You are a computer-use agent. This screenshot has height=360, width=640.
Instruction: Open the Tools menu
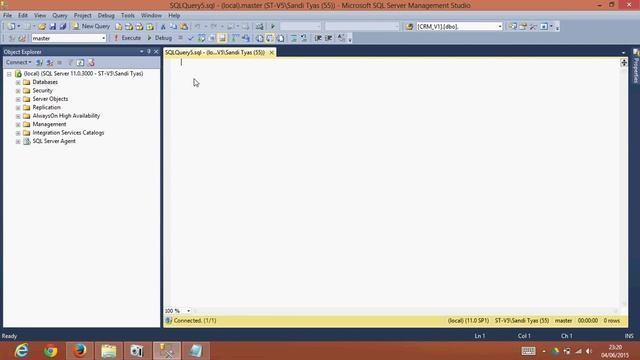click(128, 15)
